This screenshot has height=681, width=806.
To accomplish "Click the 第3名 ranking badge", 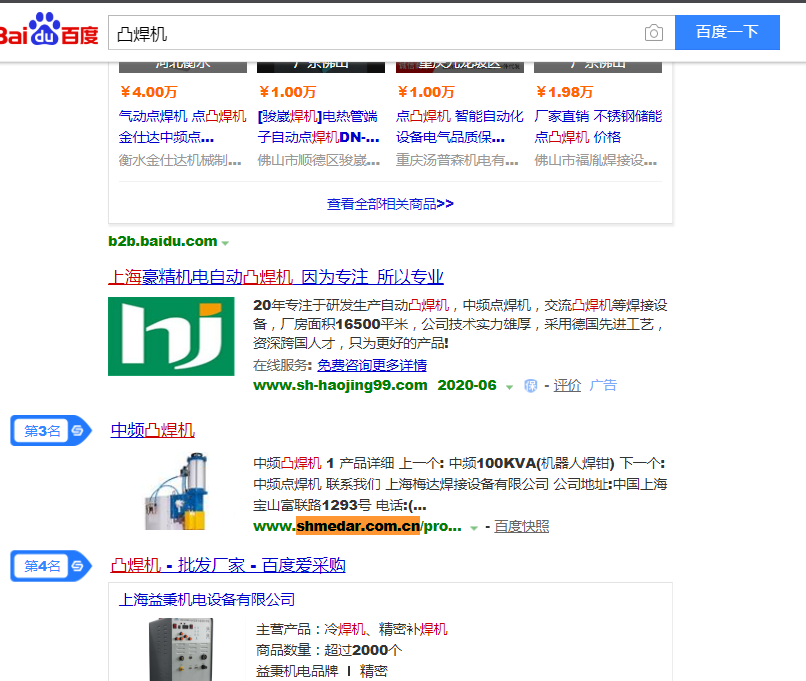I will [x=50, y=430].
